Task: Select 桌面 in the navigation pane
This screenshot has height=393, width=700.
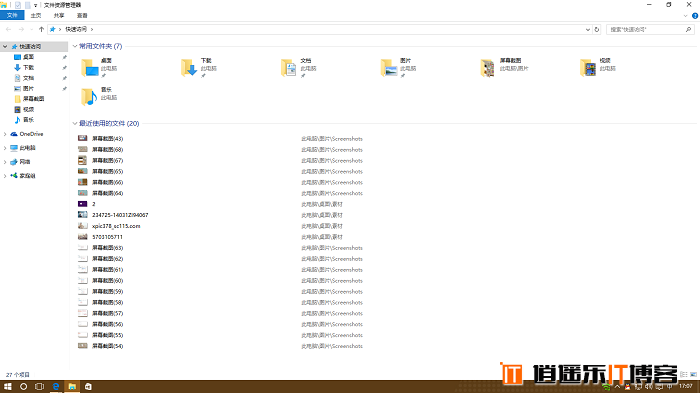Action: pos(28,57)
